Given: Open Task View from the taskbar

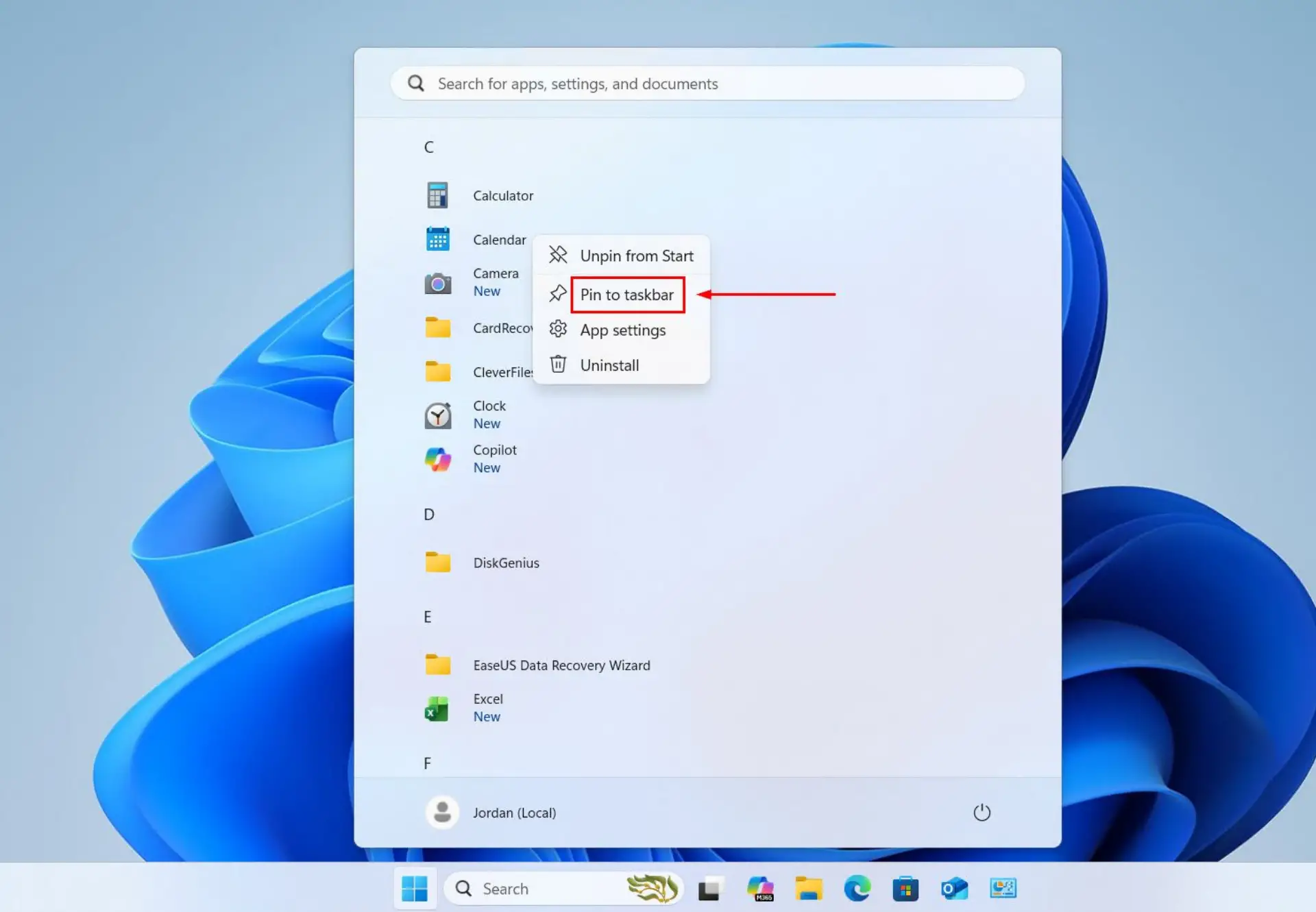Looking at the screenshot, I should click(710, 889).
